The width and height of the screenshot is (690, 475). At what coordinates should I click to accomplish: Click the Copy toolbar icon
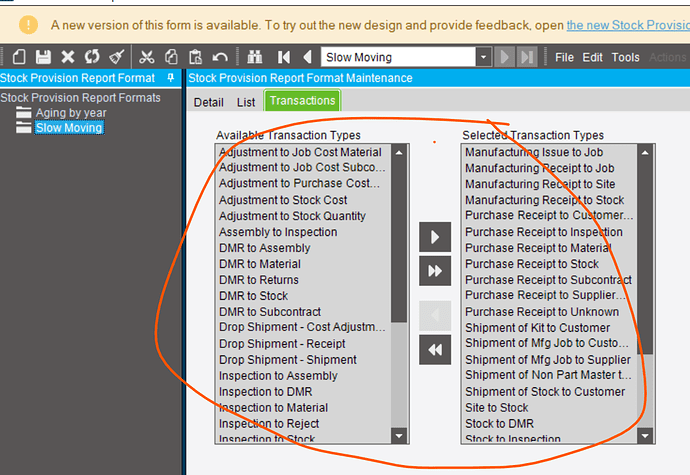171,57
